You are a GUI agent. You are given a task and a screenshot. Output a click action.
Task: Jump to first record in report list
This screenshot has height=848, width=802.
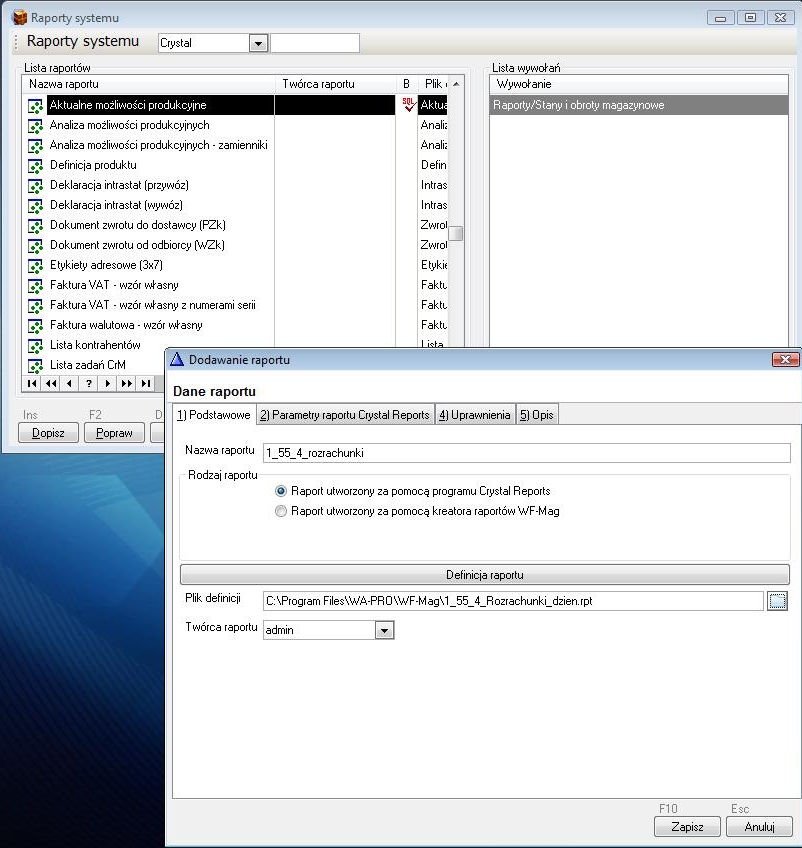32,383
